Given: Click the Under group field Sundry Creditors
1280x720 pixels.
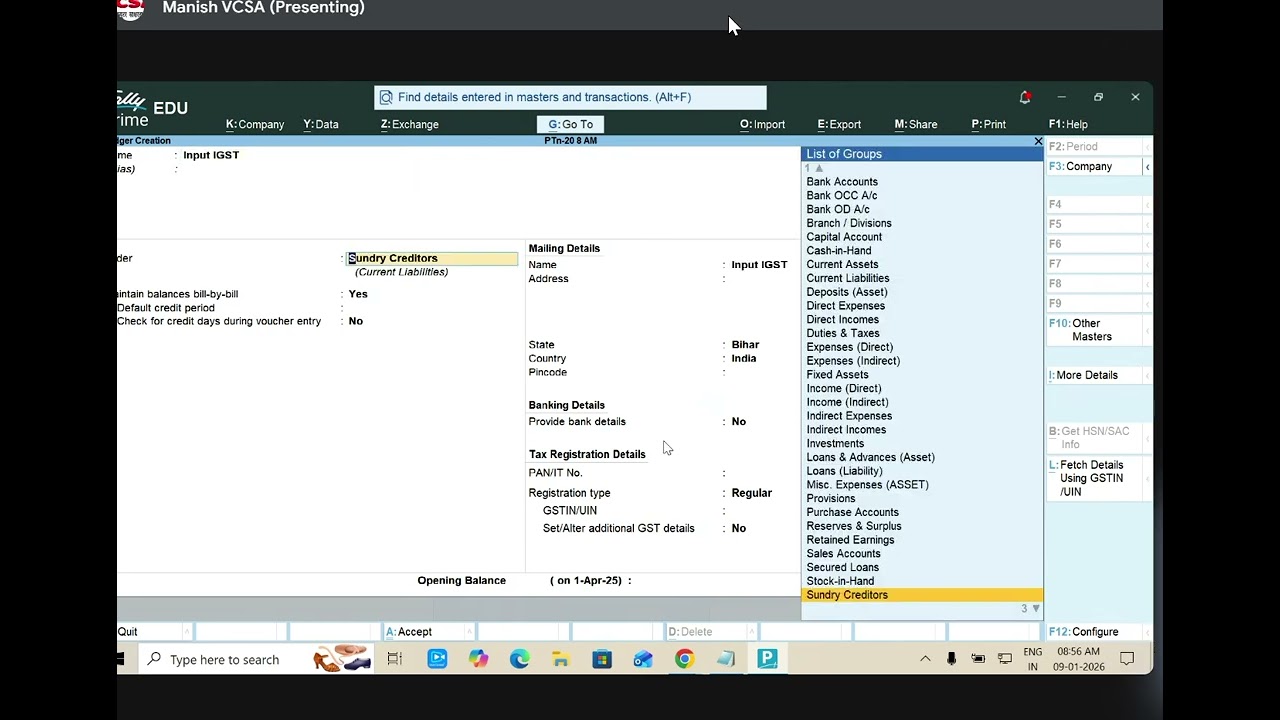Looking at the screenshot, I should point(432,258).
